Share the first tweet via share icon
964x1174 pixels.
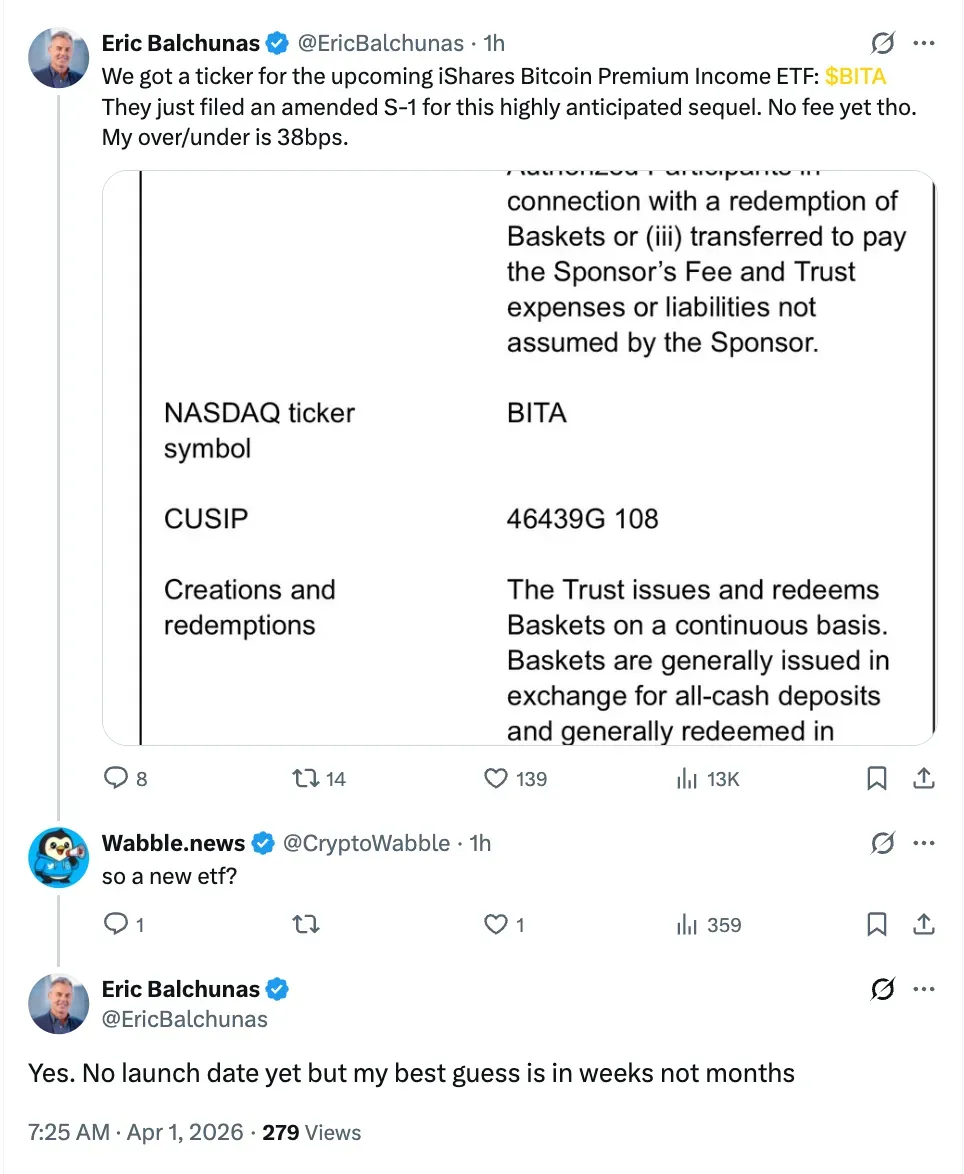(925, 778)
